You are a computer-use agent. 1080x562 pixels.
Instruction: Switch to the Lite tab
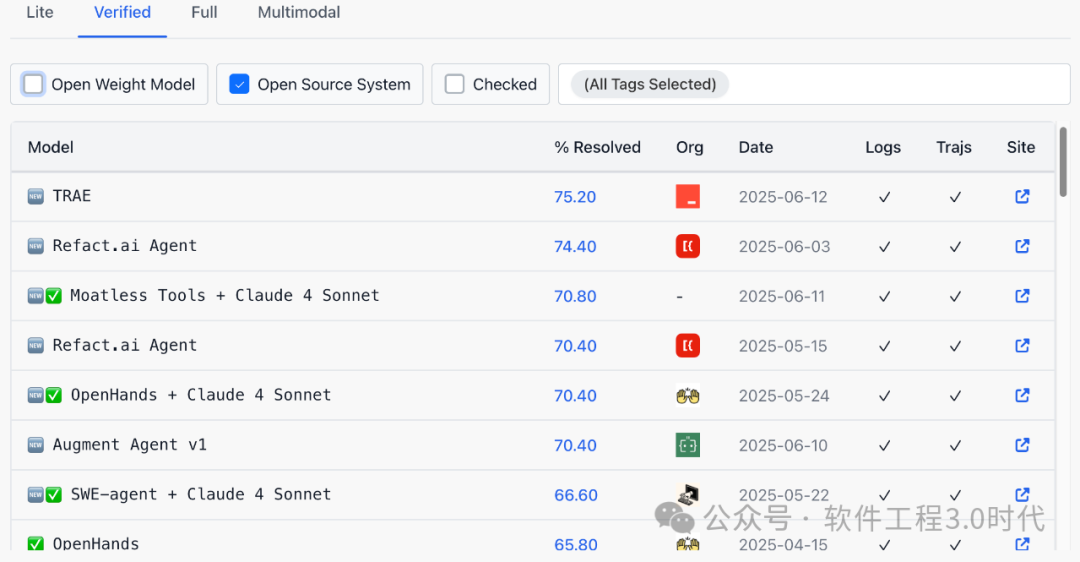pos(40,12)
